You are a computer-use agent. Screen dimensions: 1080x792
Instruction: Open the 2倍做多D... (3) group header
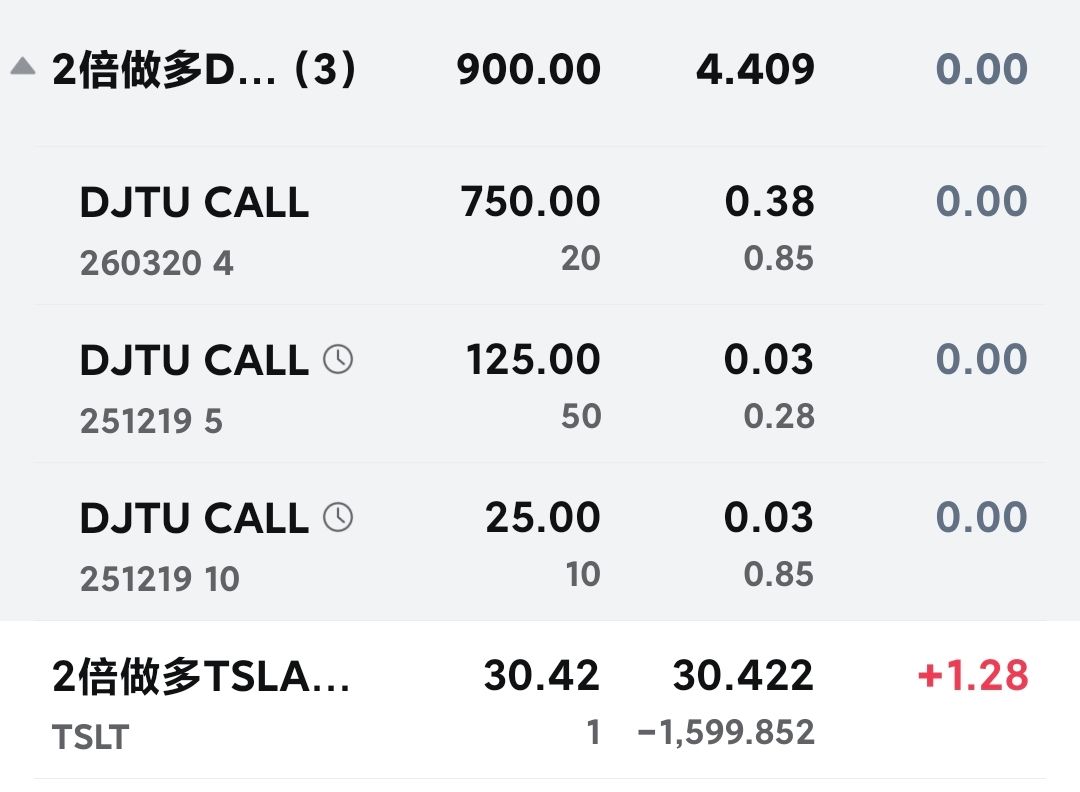(x=204, y=70)
